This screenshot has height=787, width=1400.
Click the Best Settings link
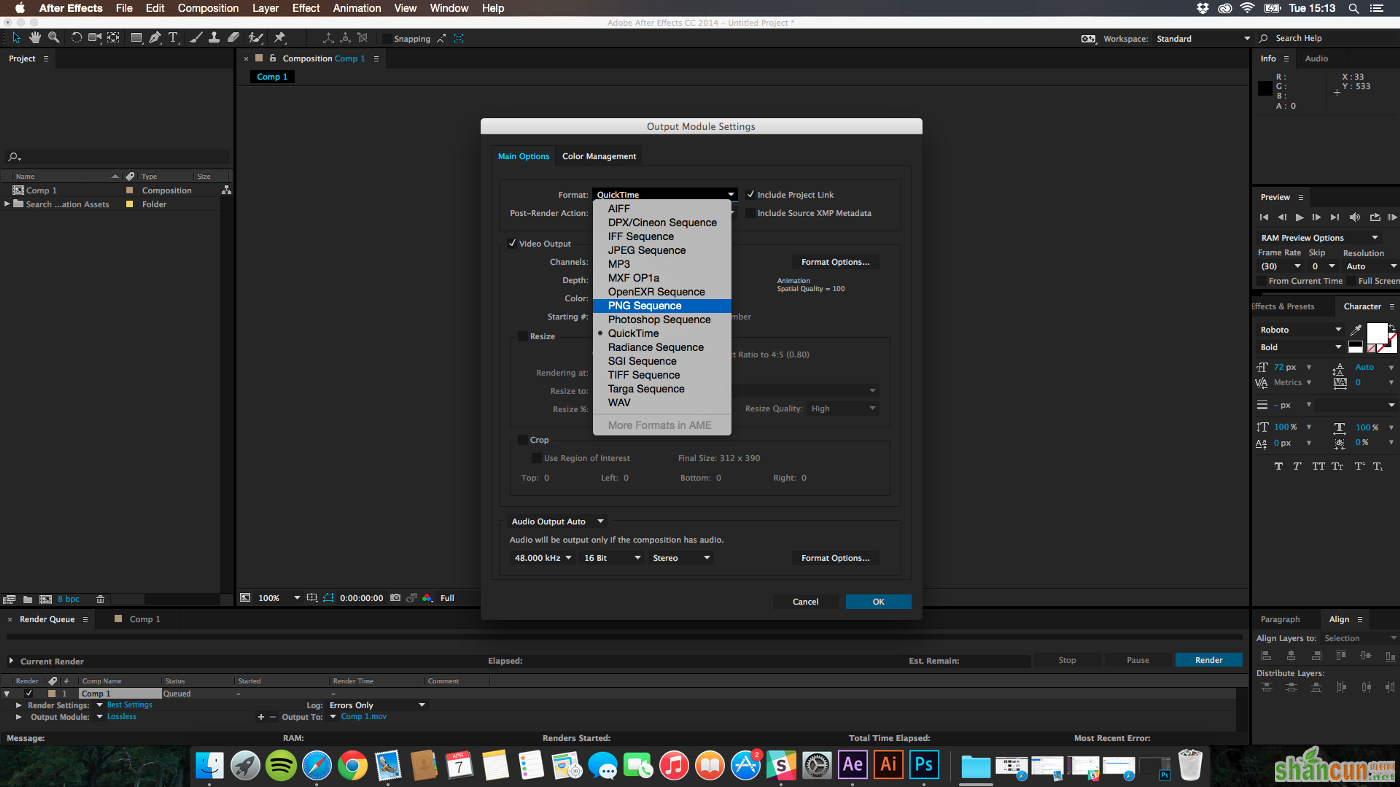point(130,705)
